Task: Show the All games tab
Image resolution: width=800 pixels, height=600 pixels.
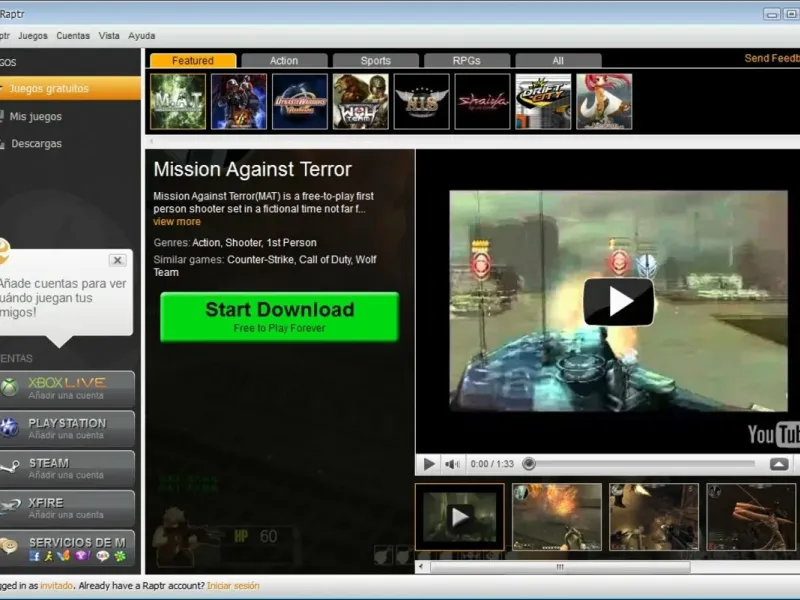Action: (x=558, y=60)
